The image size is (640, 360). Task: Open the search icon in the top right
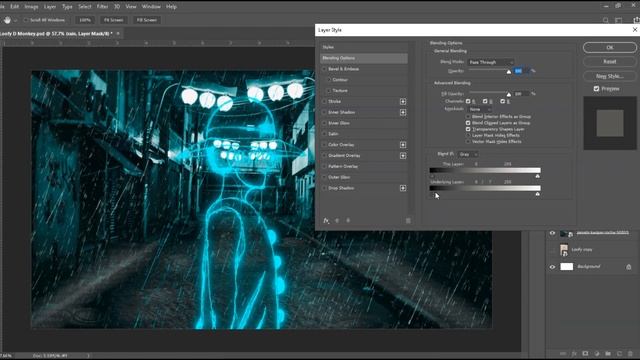(606, 20)
